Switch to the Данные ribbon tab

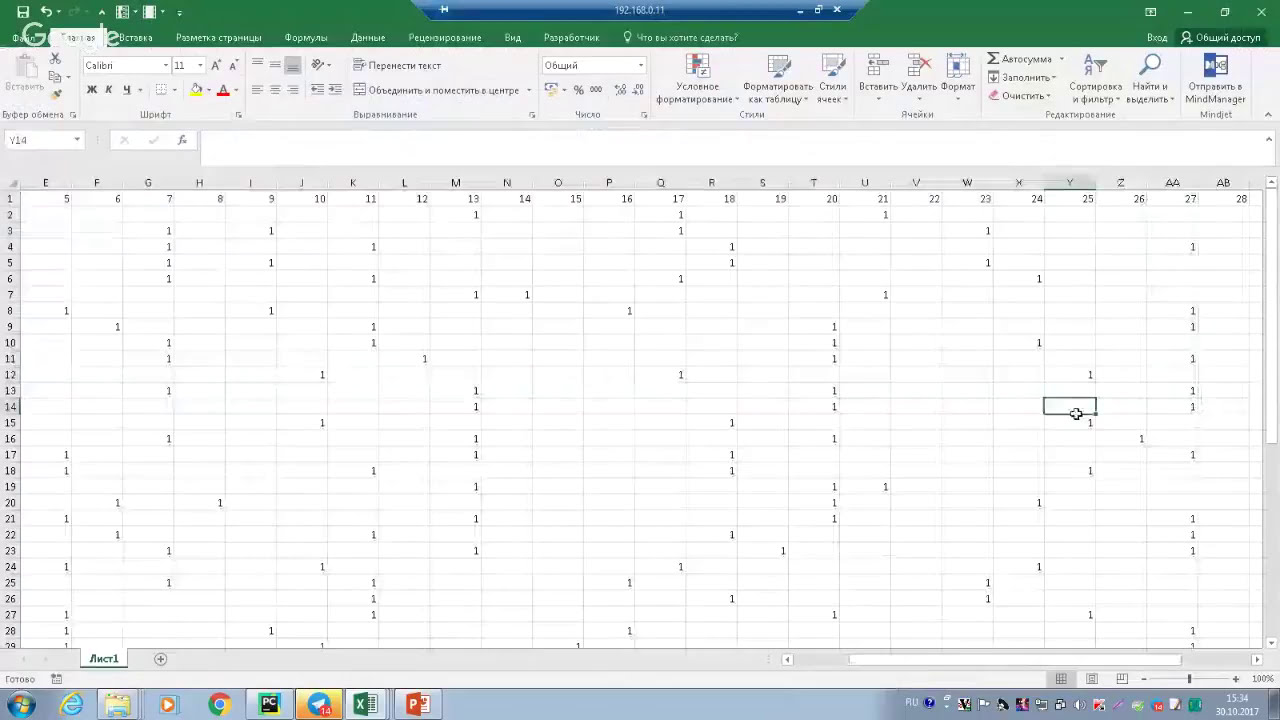tap(368, 38)
